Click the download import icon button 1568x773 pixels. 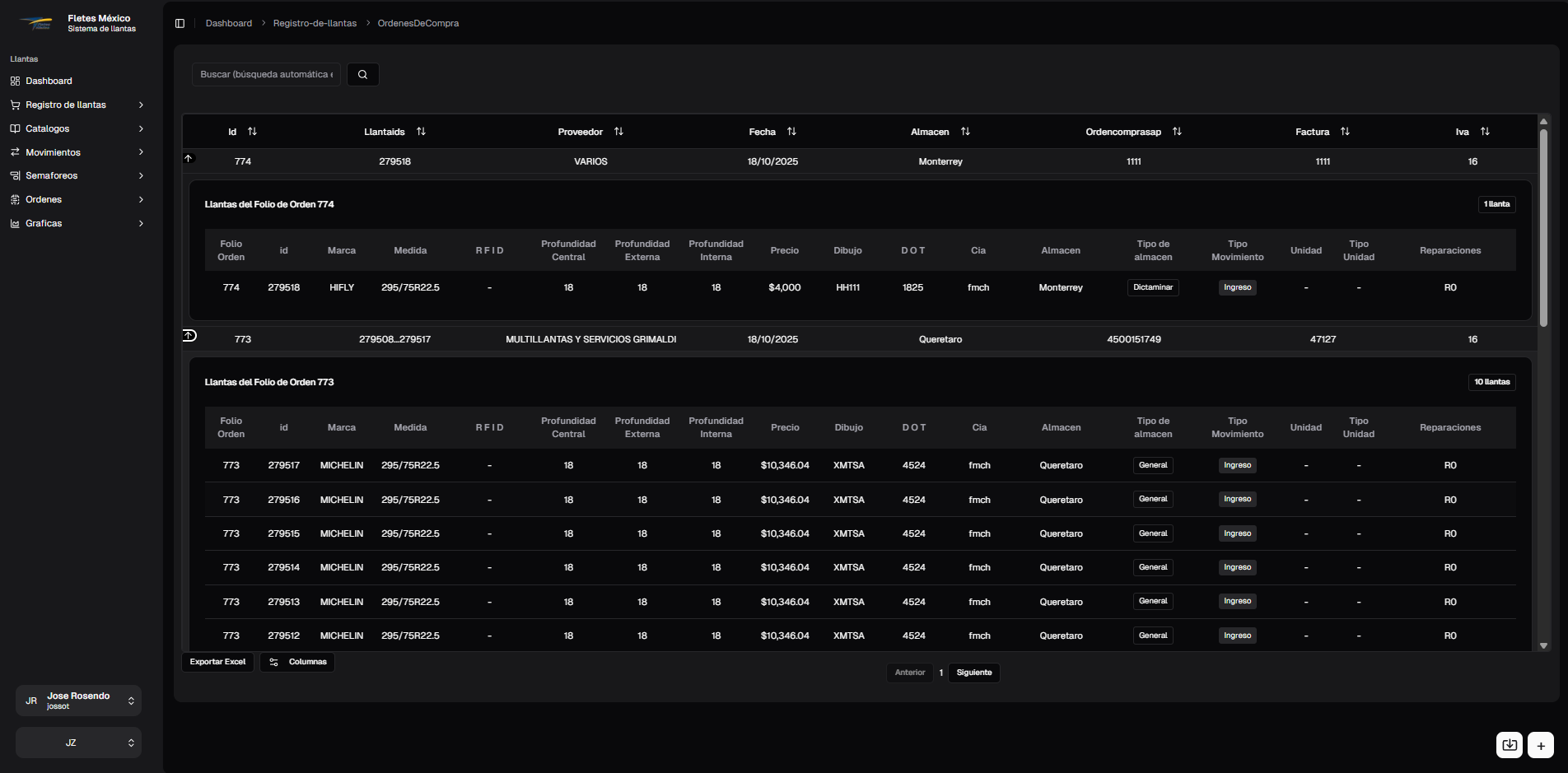(1509, 745)
